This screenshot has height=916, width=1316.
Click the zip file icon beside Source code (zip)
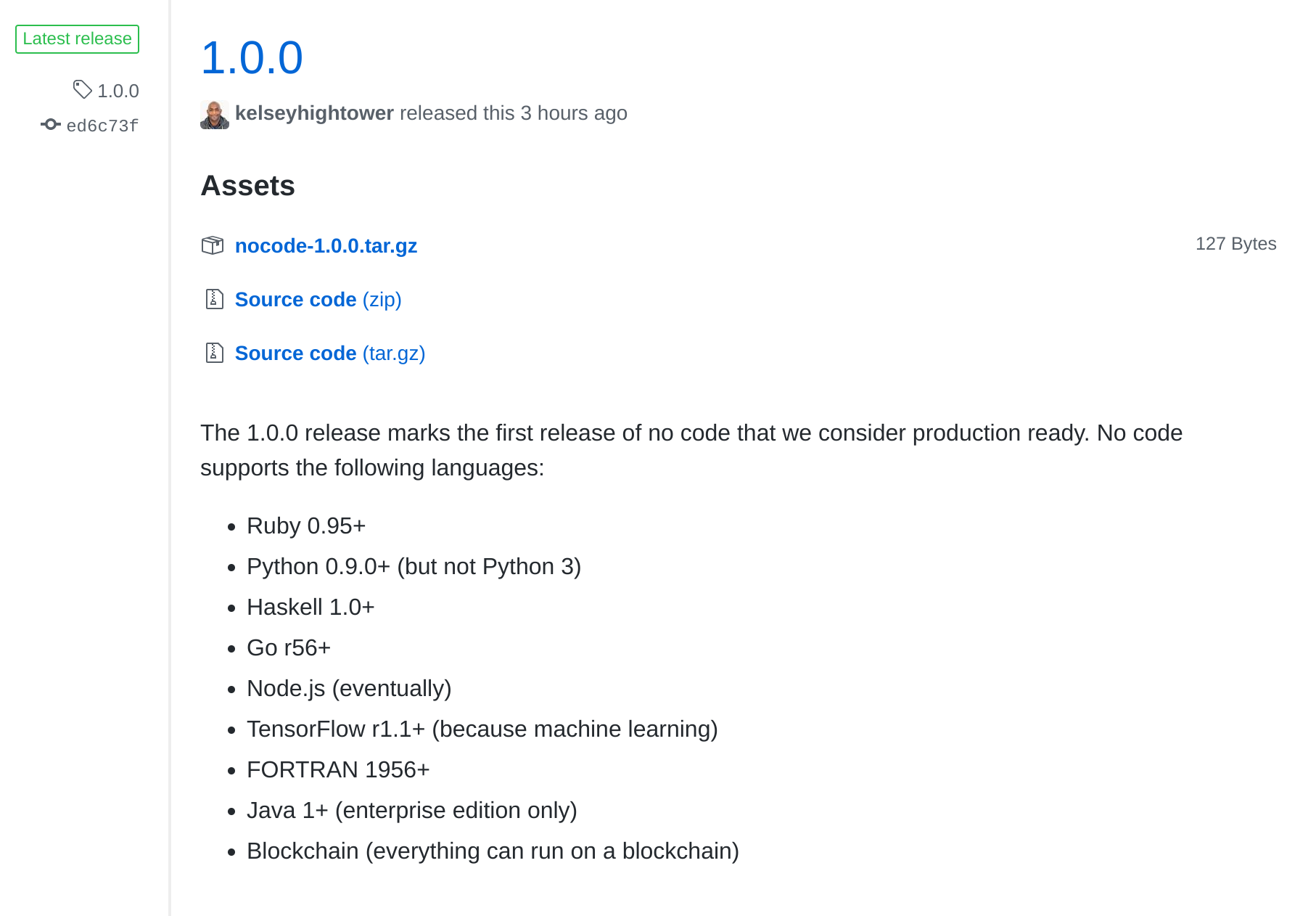214,299
